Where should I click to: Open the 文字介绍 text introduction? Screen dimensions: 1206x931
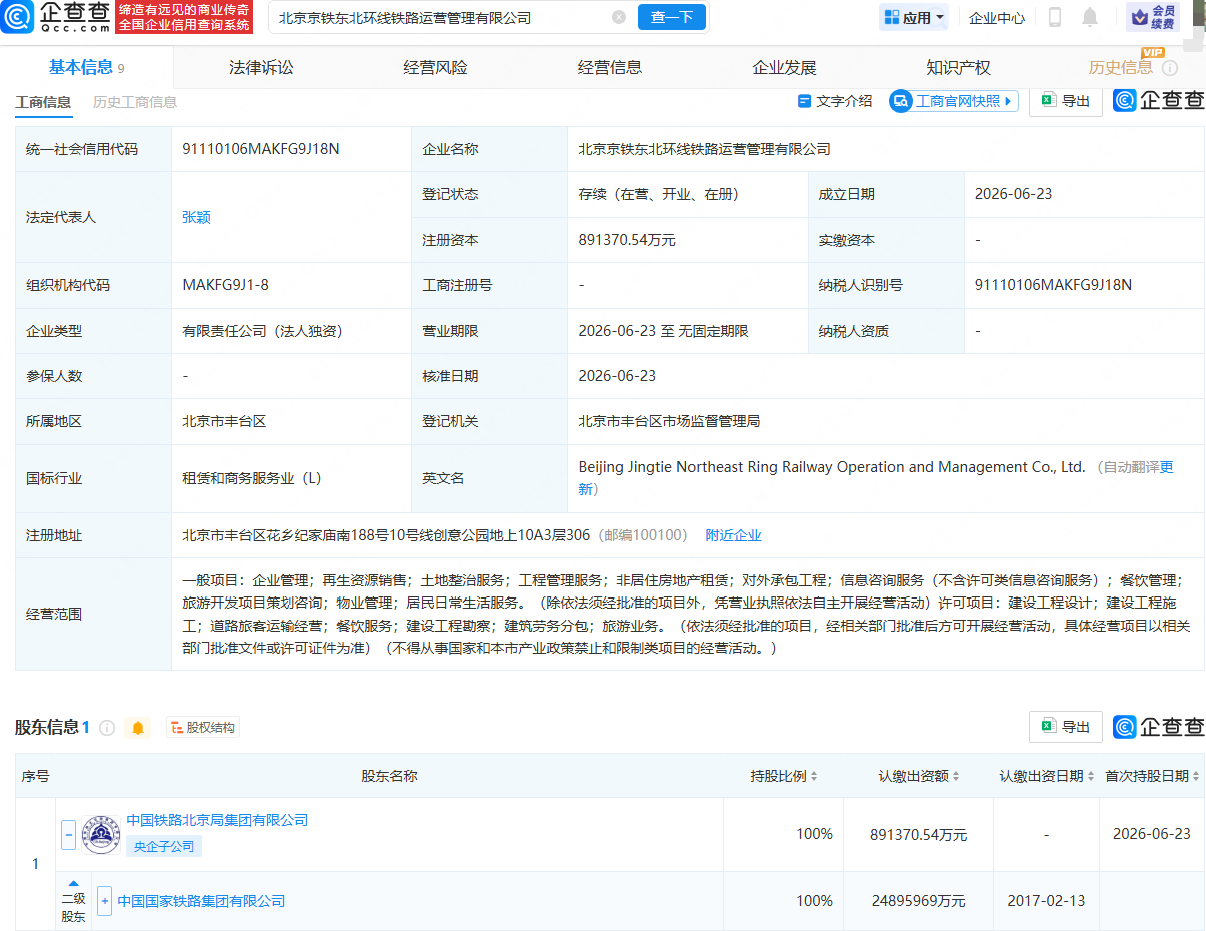835,101
